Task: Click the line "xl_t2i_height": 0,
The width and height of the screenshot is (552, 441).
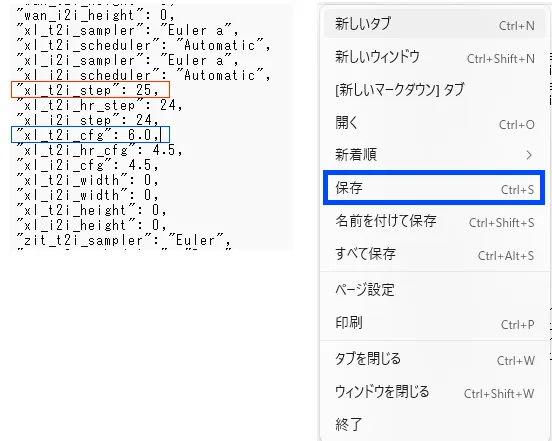Action: click(92, 210)
